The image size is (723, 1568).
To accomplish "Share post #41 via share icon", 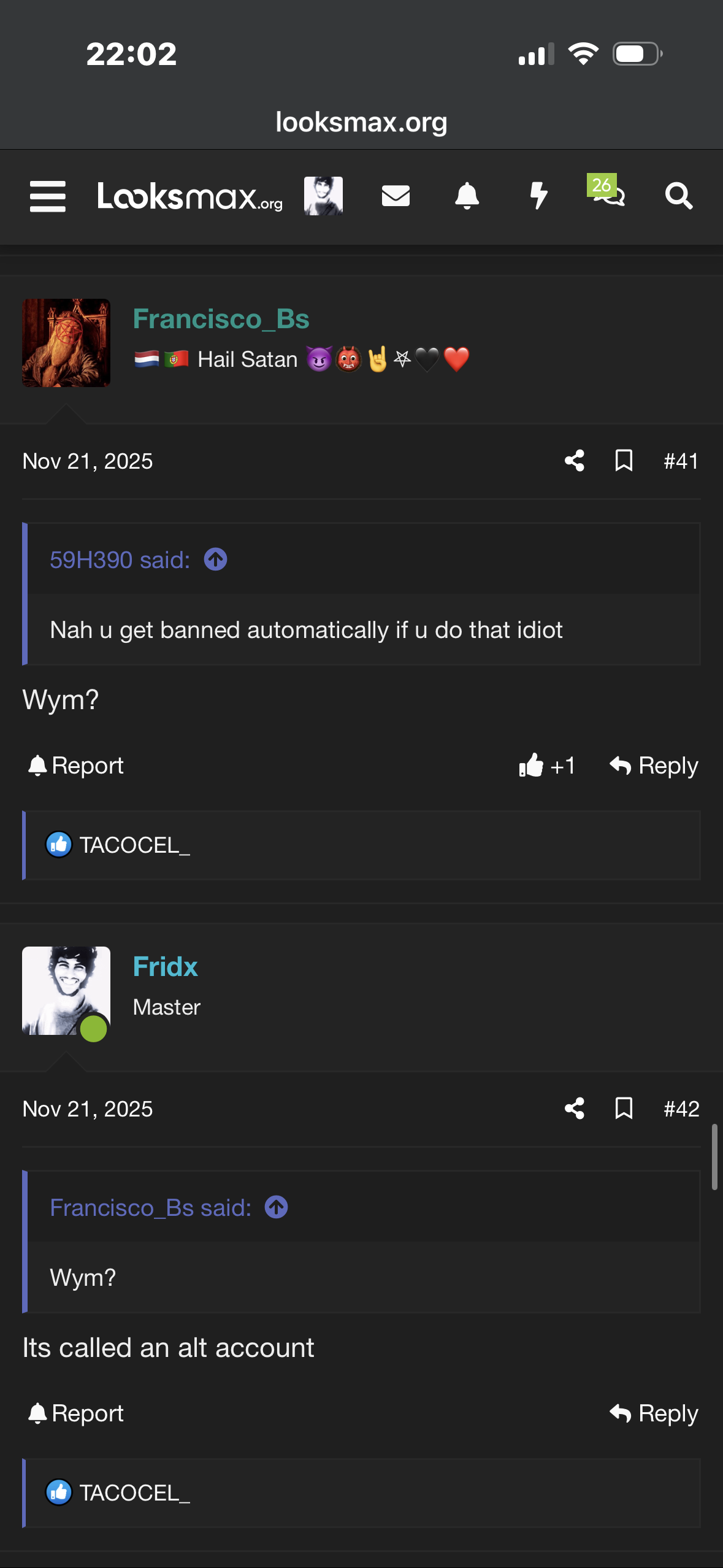I will [575, 461].
